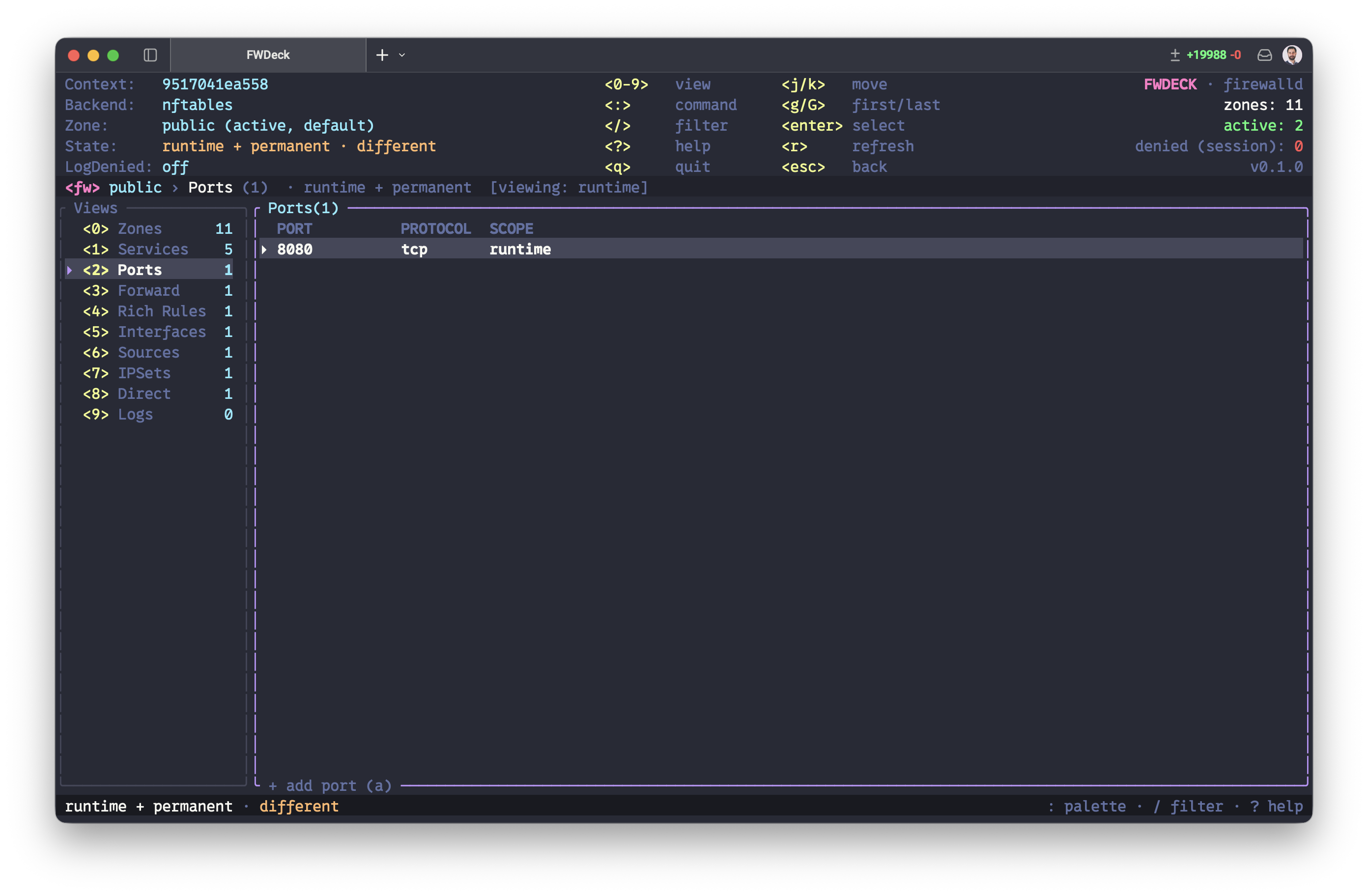Click the purple arrow beside Ports view
This screenshot has height=896, width=1368.
(70, 270)
